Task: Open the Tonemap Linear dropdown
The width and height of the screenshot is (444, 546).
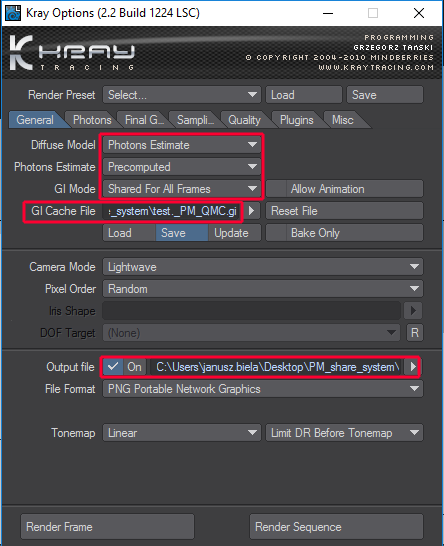Action: pyautogui.click(x=182, y=433)
